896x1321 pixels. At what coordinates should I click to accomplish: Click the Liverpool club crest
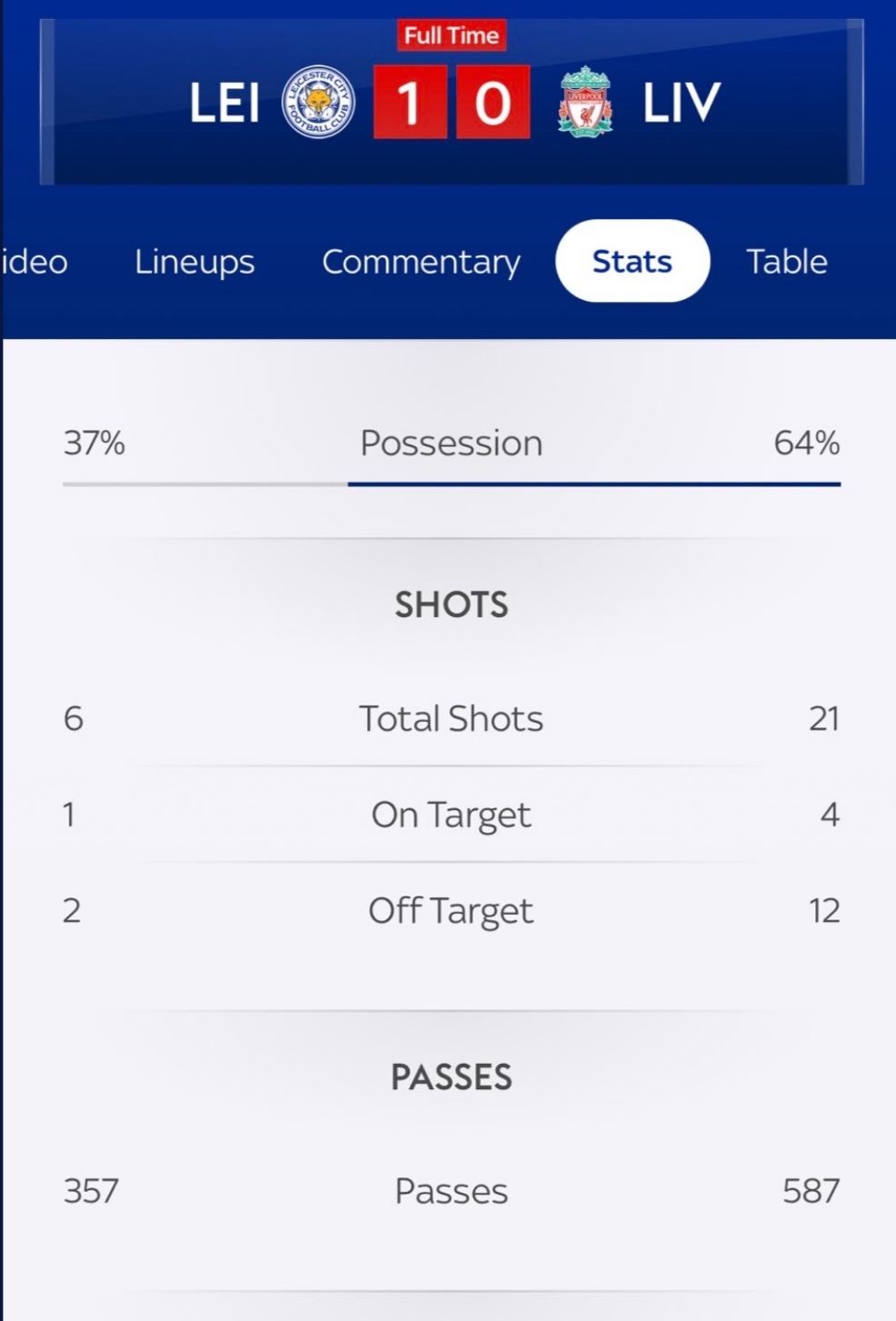pos(585,101)
